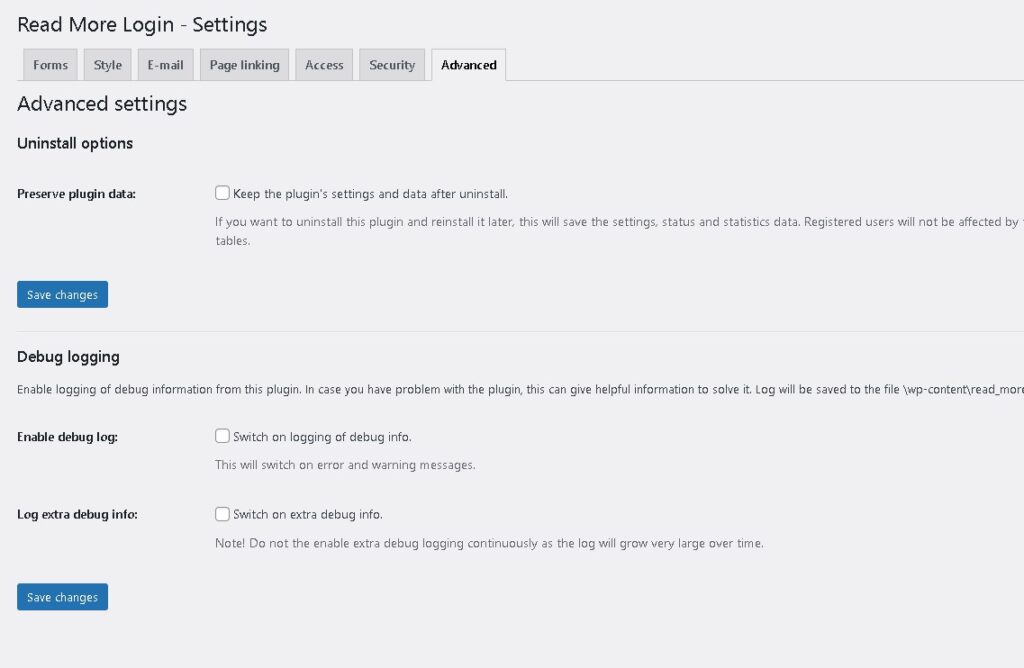The image size is (1024, 668).
Task: Tick the Enable debug log checkbox
Action: (x=223, y=436)
